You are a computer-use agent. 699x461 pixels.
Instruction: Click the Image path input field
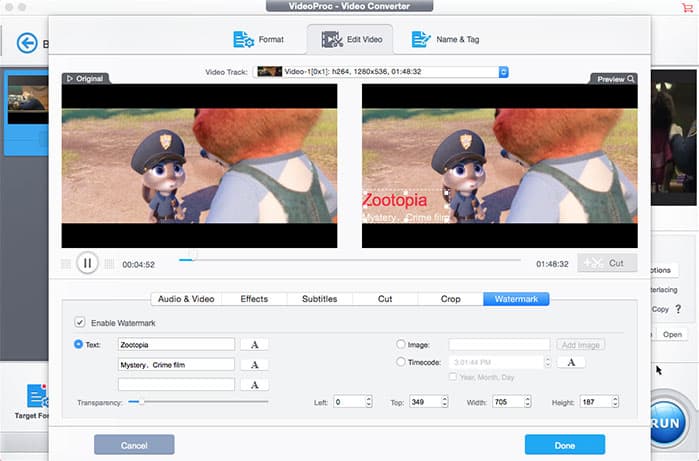click(499, 345)
